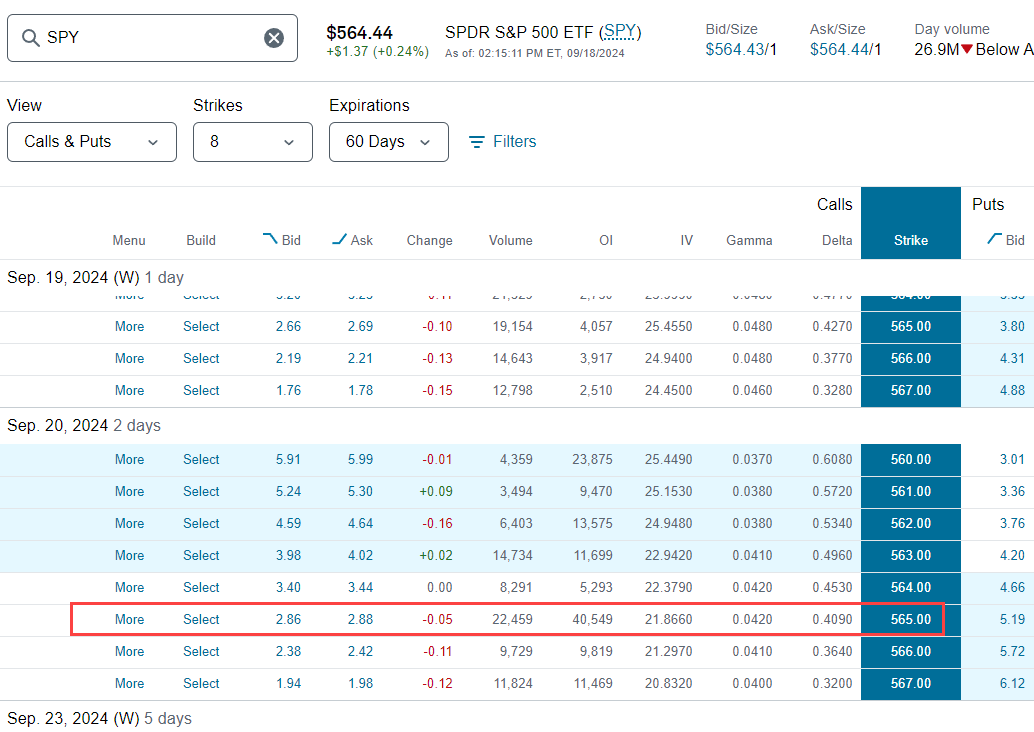Click the volume value 22,459
The height and width of the screenshot is (732, 1034).
(x=512, y=619)
